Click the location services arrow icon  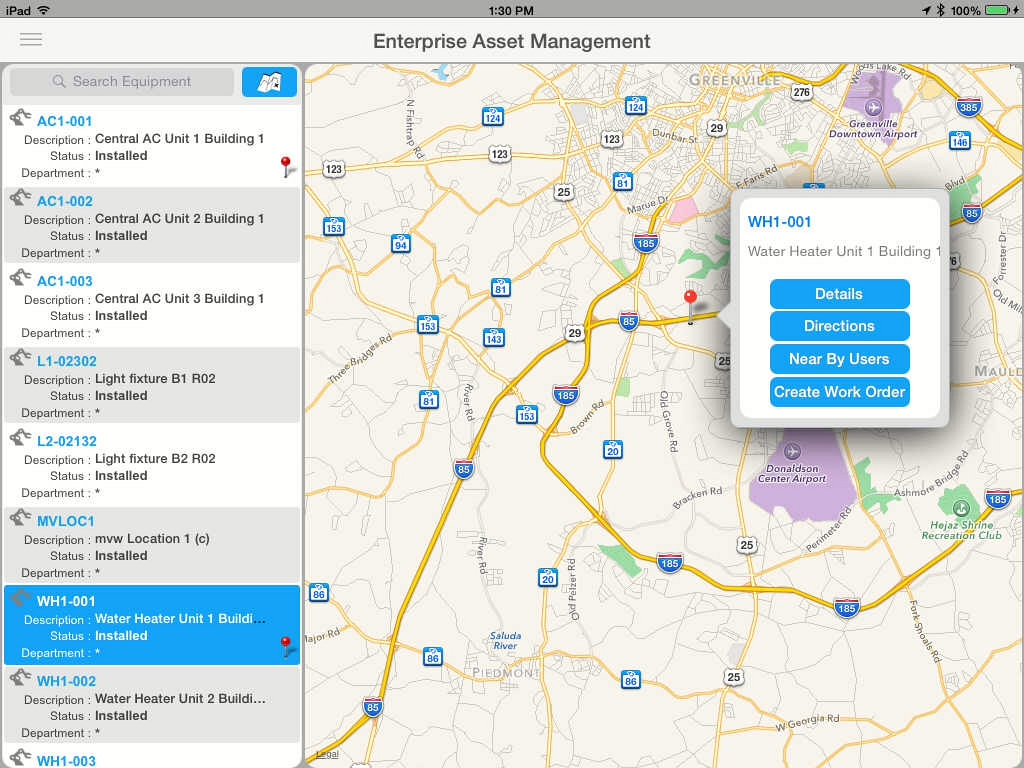point(926,10)
